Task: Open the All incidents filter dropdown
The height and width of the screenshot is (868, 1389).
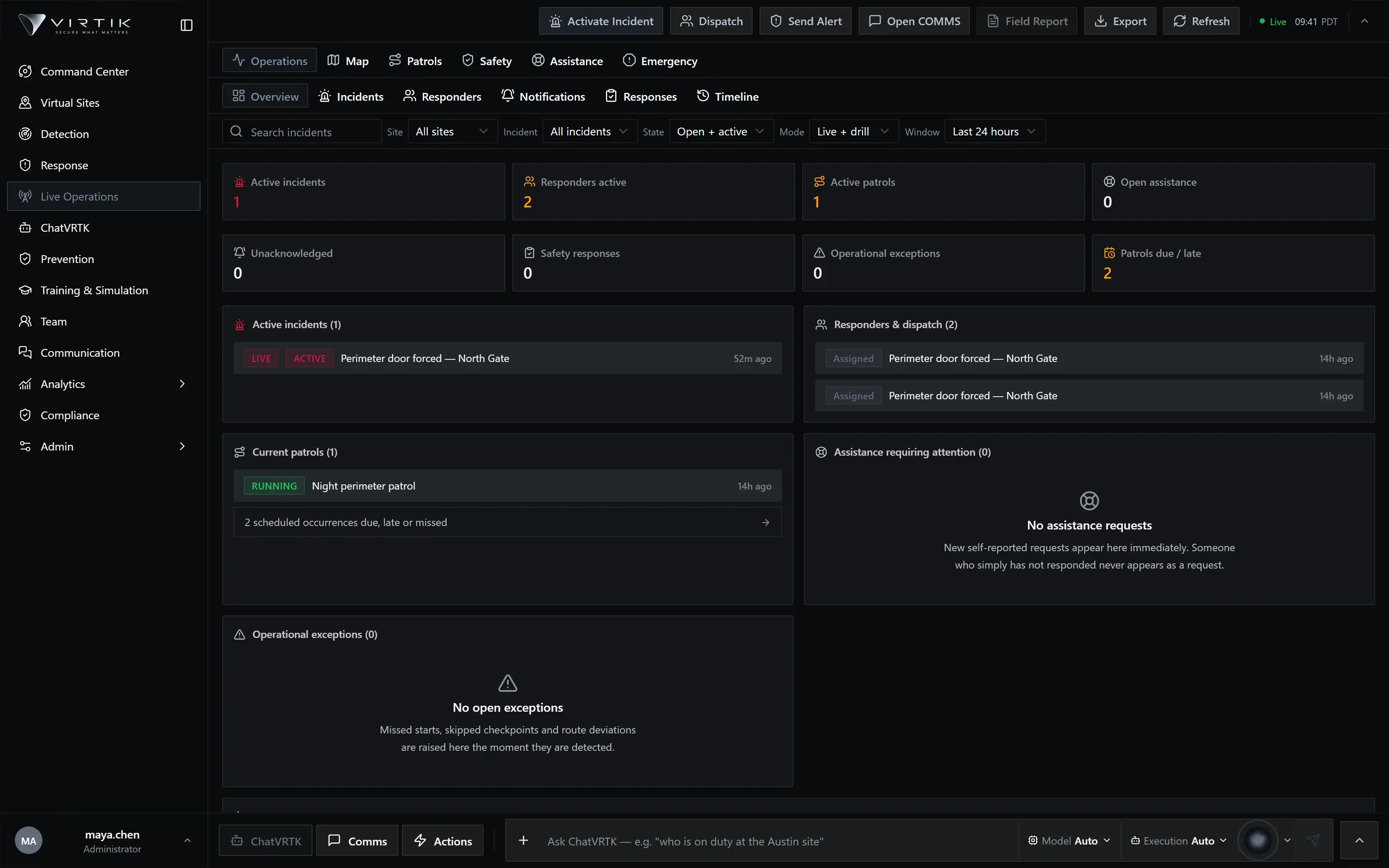Action: pos(589,132)
